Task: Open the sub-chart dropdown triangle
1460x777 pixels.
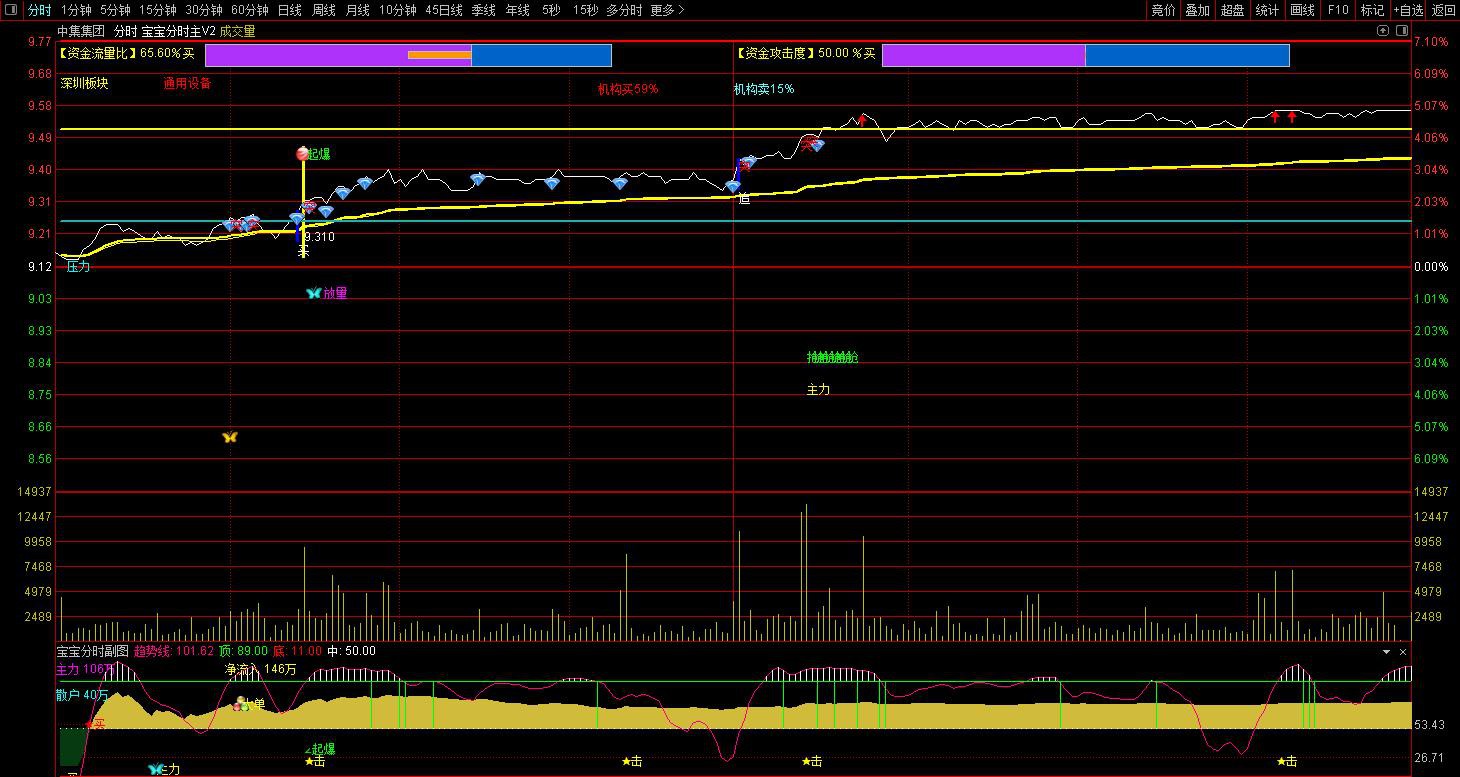Action: (1386, 652)
